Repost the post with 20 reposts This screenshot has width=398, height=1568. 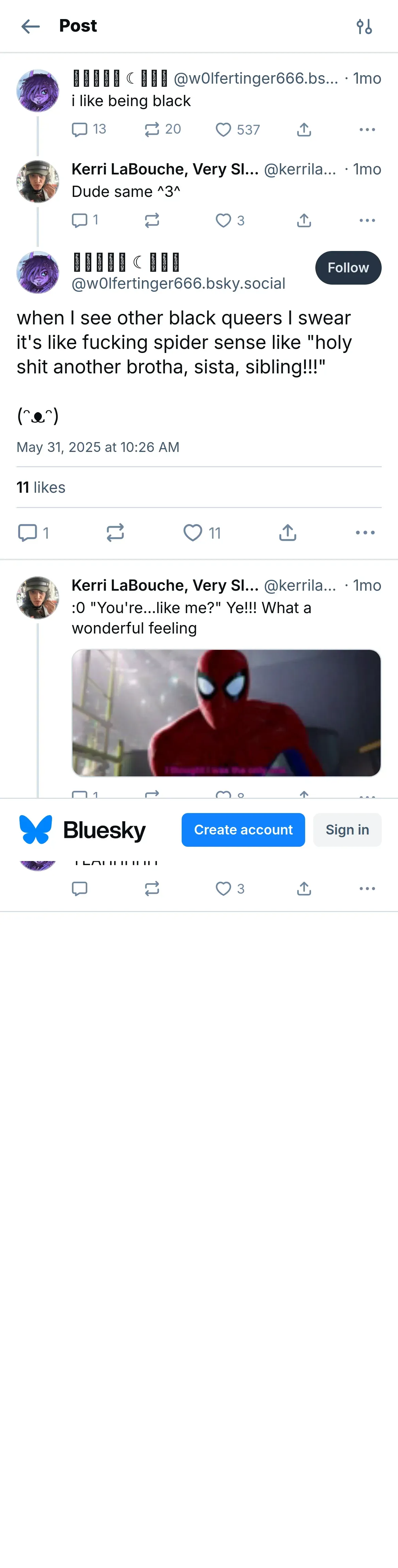tap(152, 130)
